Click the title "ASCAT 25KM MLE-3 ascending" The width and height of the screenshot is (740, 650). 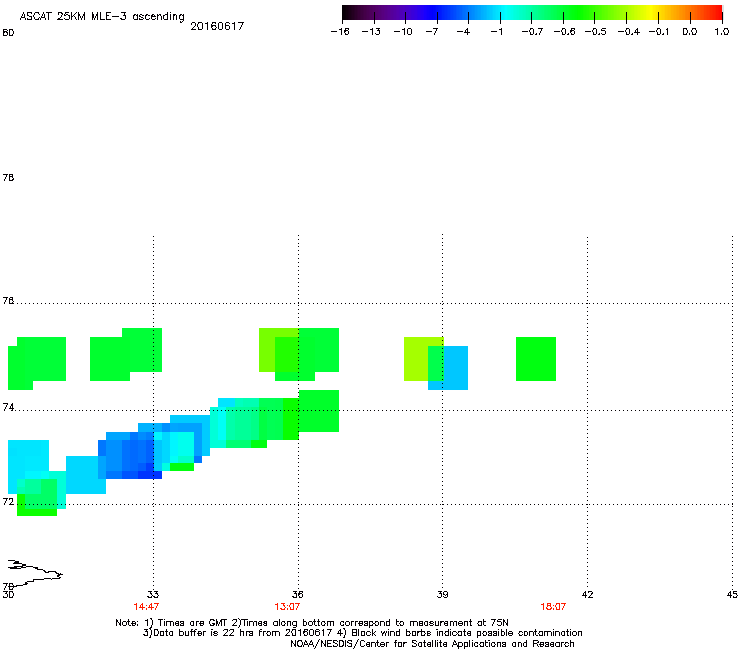[x=102, y=17]
